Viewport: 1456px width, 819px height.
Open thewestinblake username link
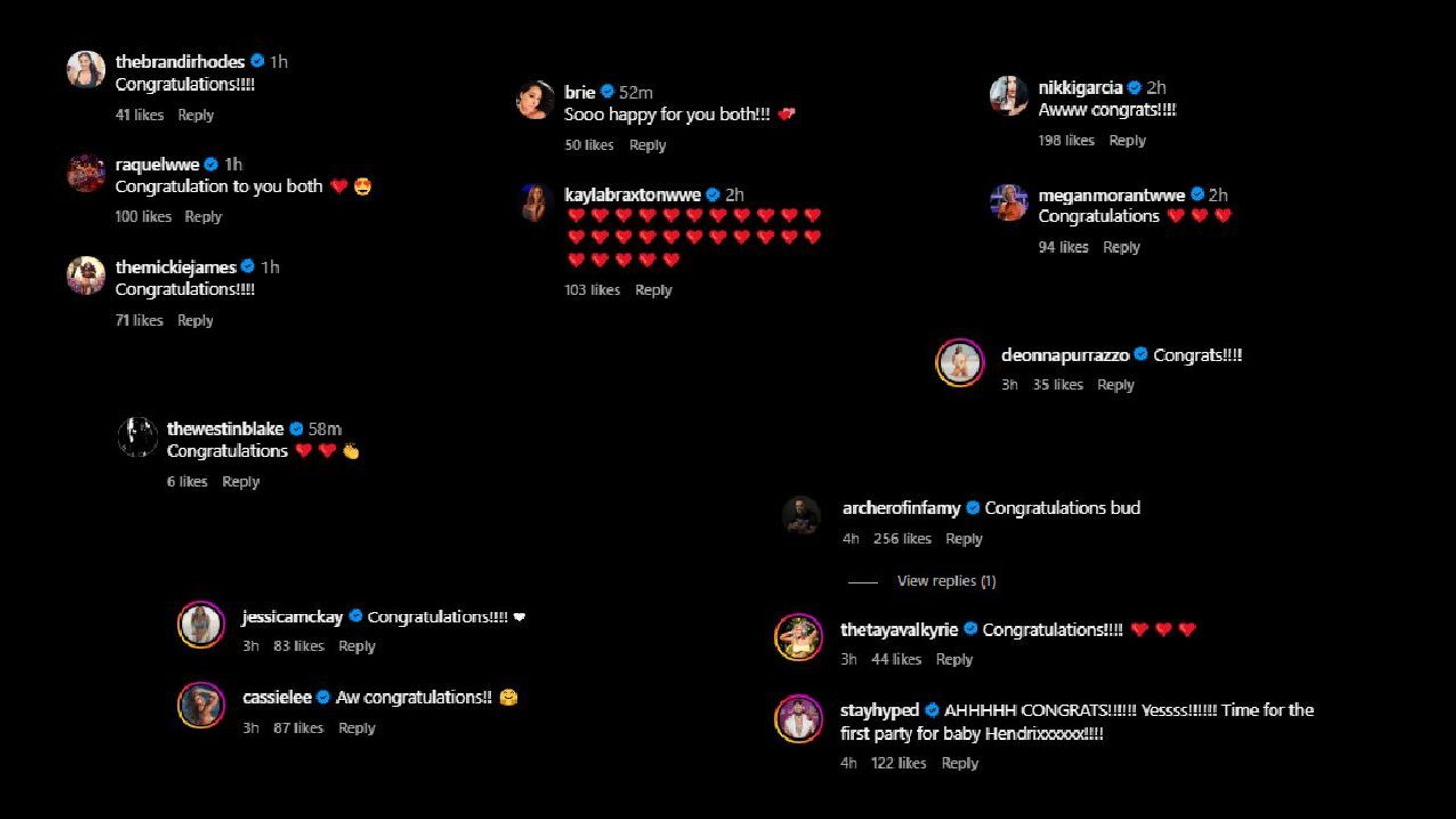[x=225, y=429]
